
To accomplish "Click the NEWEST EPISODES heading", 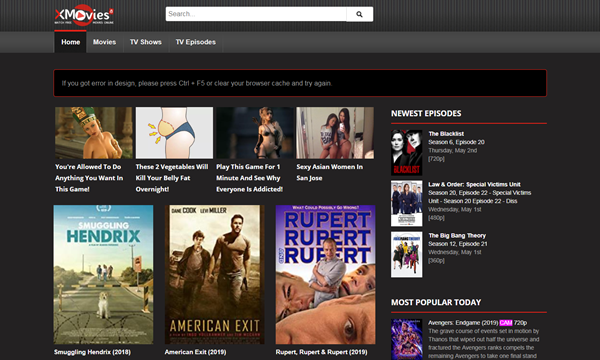I will [426, 114].
